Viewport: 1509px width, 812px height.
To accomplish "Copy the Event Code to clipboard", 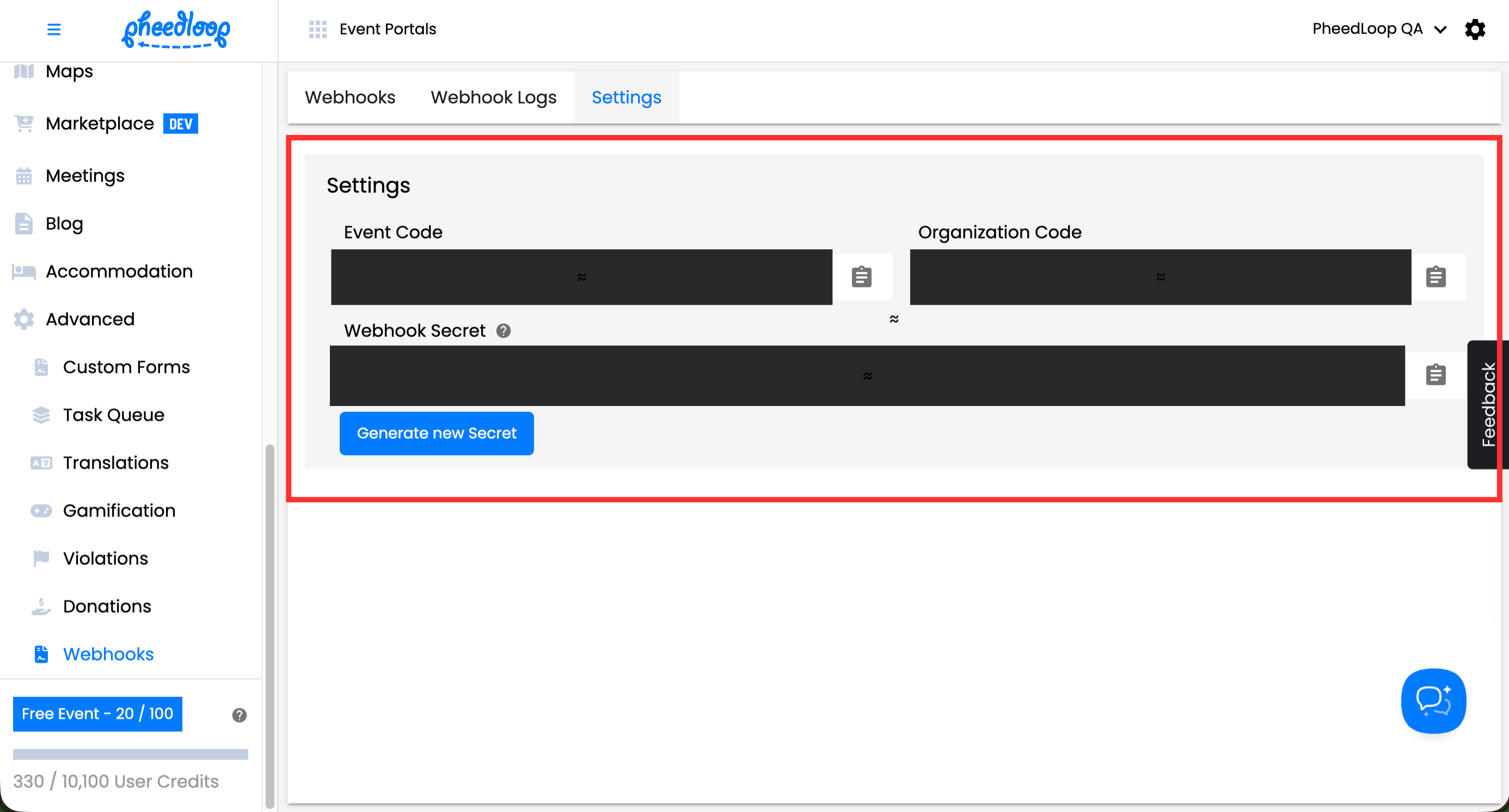I will coord(861,277).
